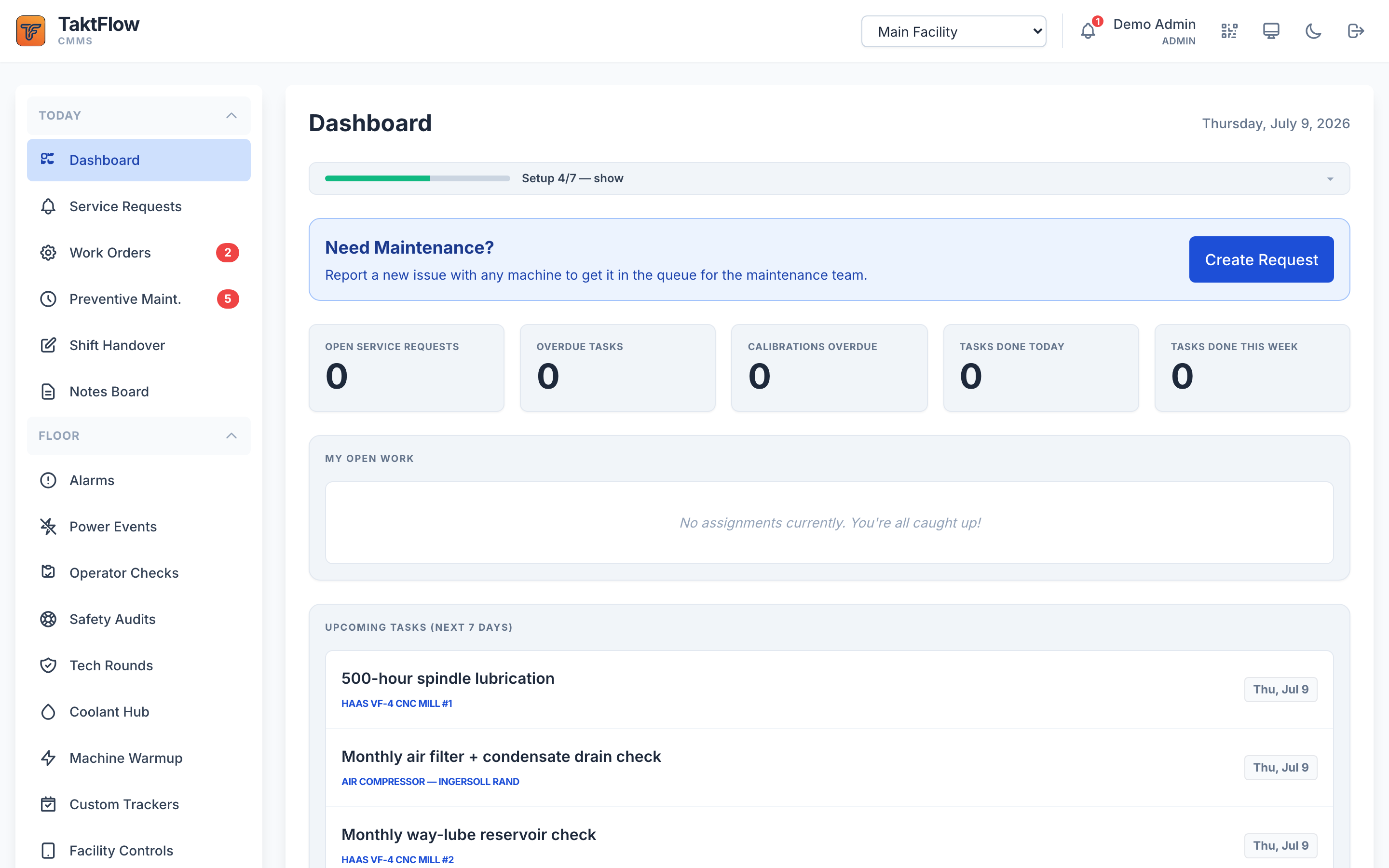Image resolution: width=1389 pixels, height=868 pixels.
Task: Click the Shift Handover pencil icon
Action: [48, 345]
